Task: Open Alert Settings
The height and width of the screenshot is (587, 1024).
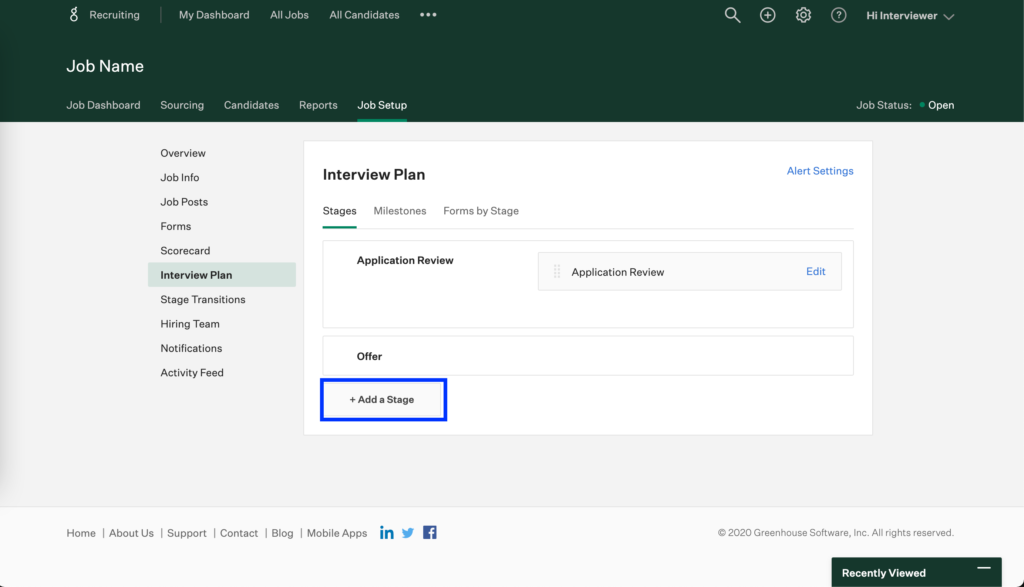Action: coord(820,170)
